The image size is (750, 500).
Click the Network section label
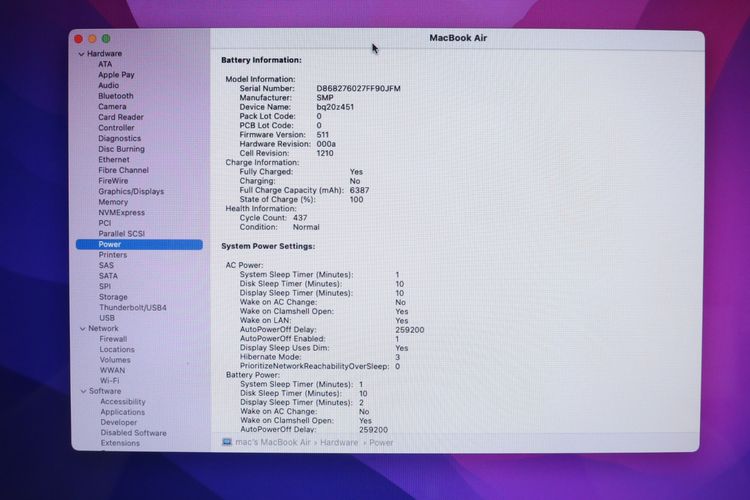coord(103,329)
